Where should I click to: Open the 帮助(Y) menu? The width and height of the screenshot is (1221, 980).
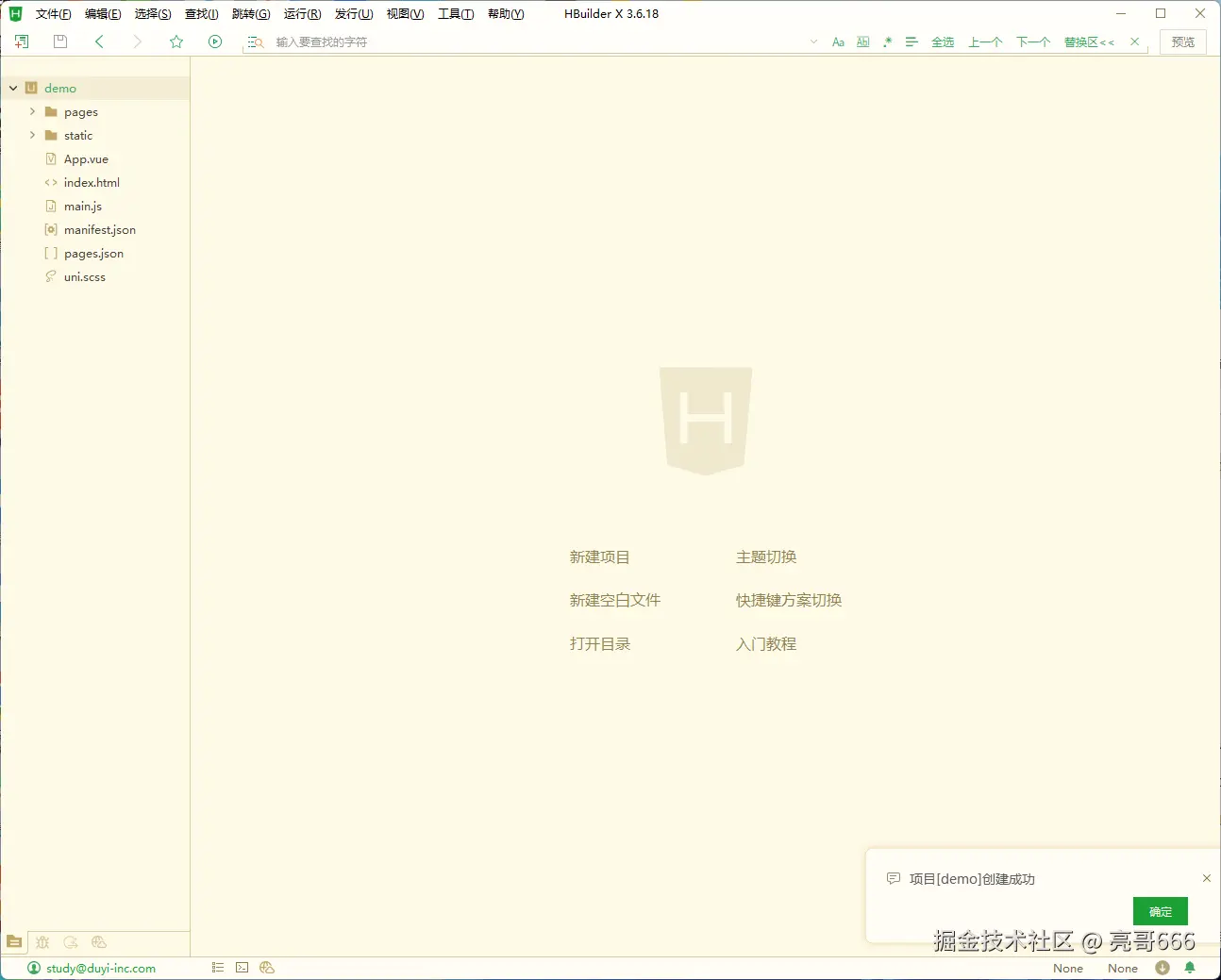[506, 14]
